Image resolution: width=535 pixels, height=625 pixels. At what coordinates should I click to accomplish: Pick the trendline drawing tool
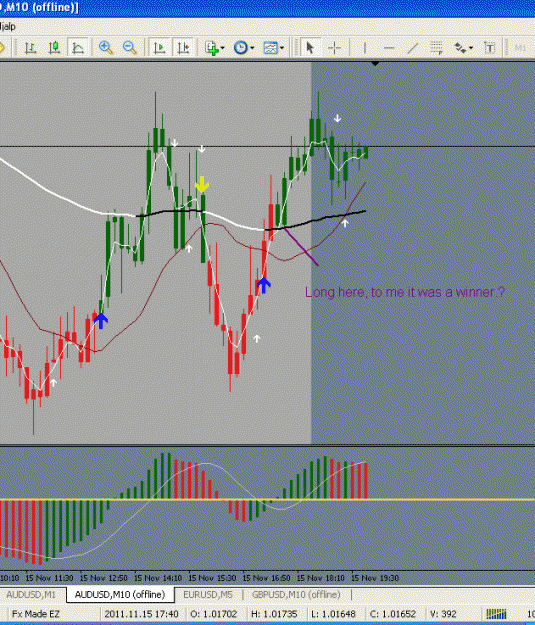413,48
